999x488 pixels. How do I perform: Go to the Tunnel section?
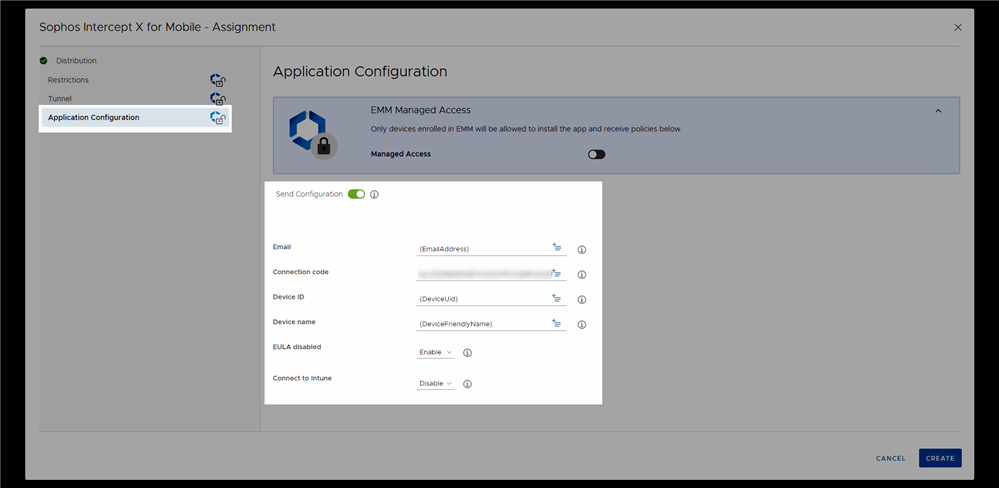pyautogui.click(x=60, y=99)
